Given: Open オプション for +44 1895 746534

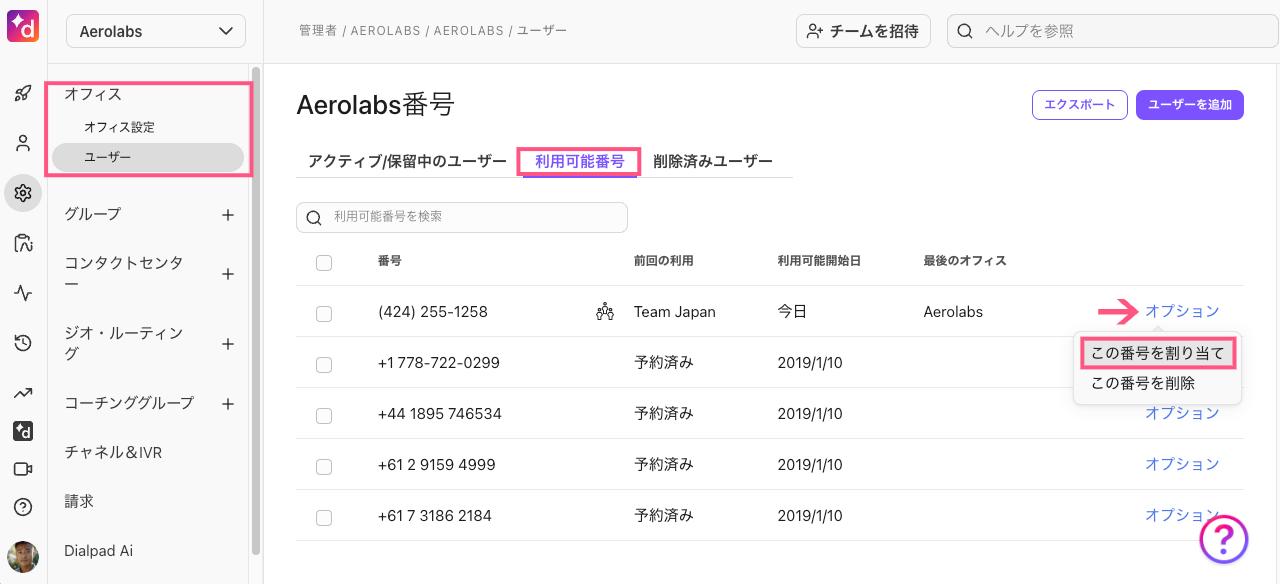Looking at the screenshot, I should tap(1182, 413).
